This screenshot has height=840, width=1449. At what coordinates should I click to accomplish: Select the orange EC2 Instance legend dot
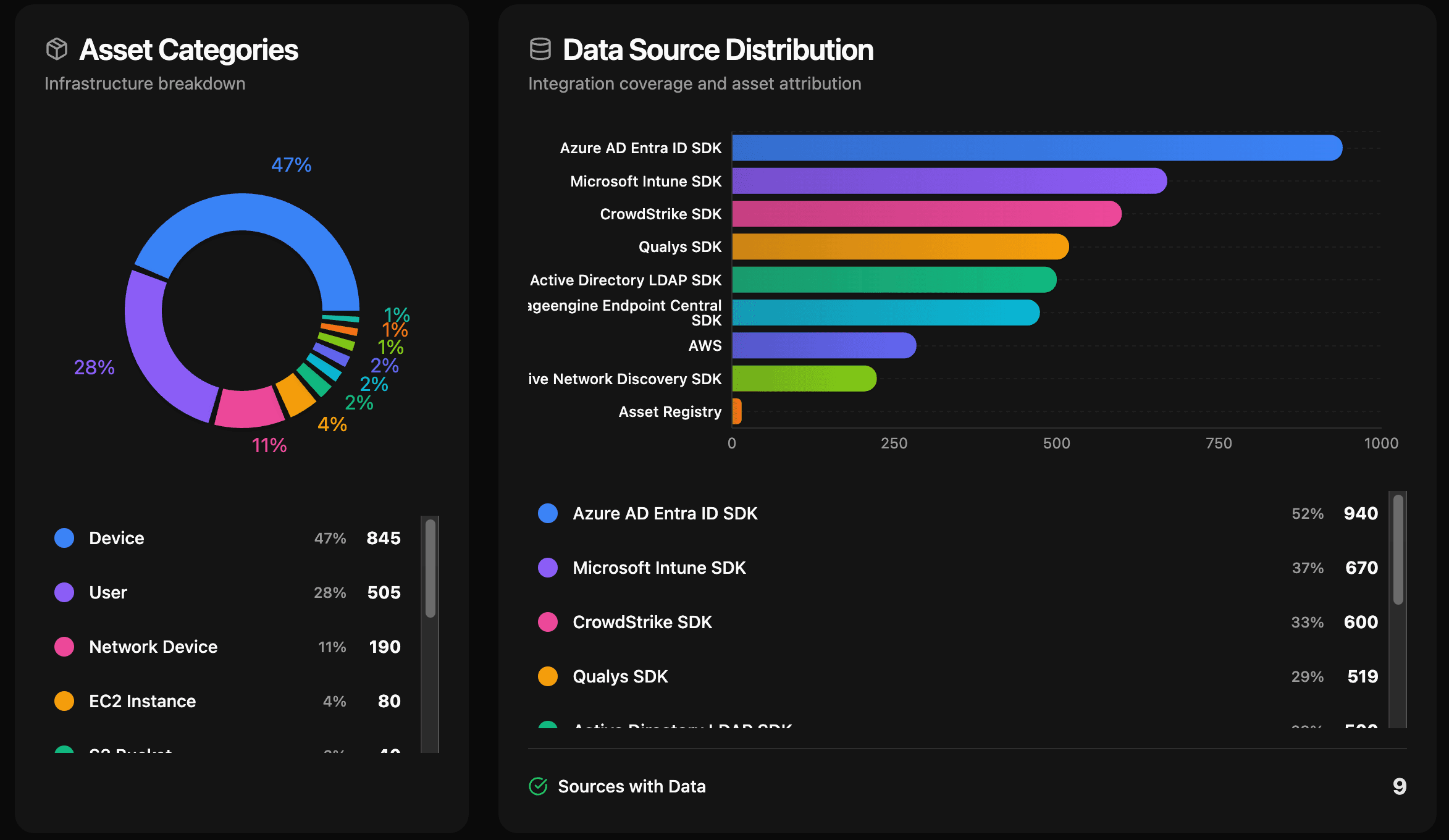[64, 701]
